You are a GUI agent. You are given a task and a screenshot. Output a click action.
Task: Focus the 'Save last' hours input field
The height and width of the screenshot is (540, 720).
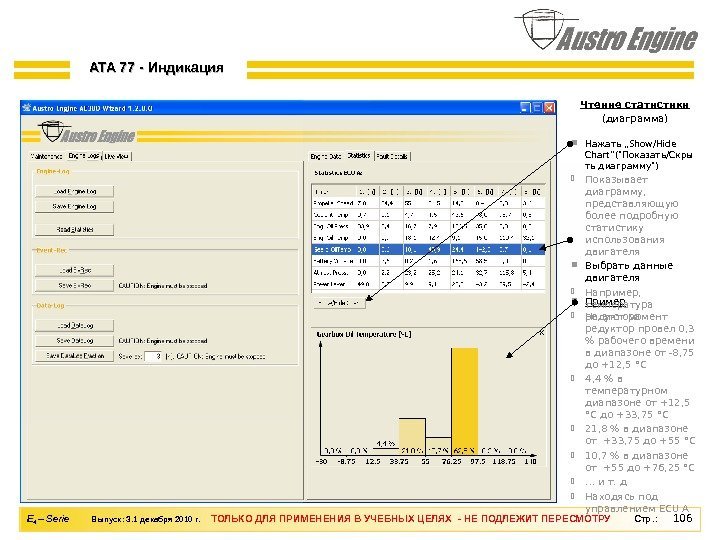(153, 356)
